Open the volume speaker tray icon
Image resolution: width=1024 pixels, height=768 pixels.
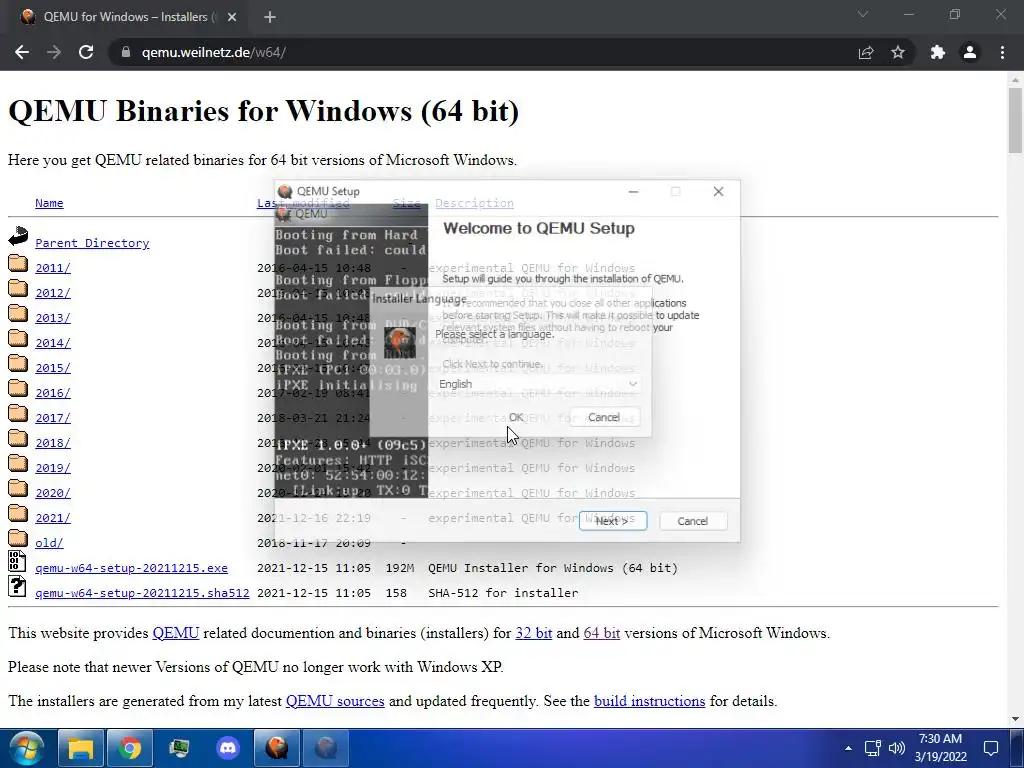point(897,748)
